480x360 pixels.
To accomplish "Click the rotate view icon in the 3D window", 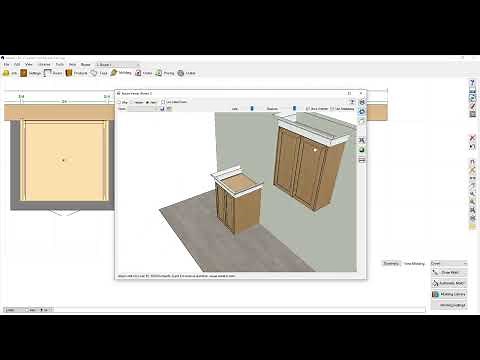I will (x=362, y=112).
